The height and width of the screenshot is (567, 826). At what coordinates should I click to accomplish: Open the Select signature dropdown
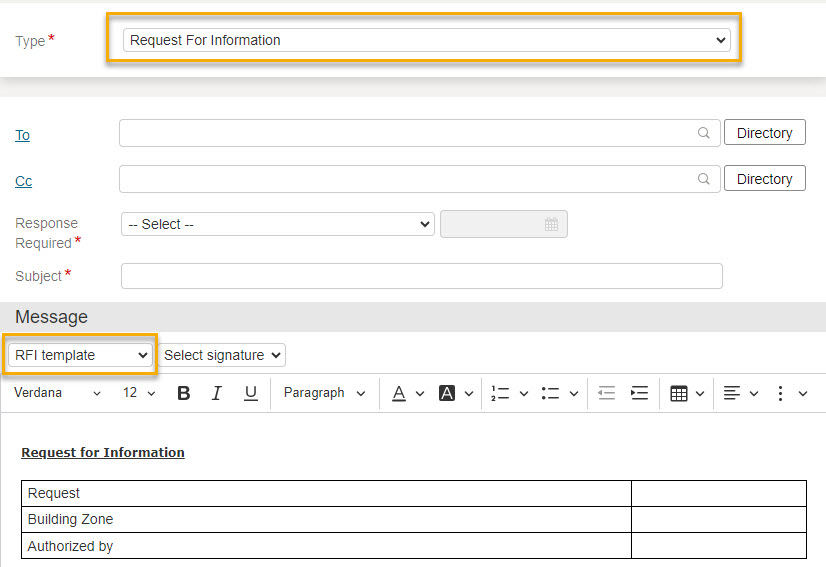click(x=222, y=355)
